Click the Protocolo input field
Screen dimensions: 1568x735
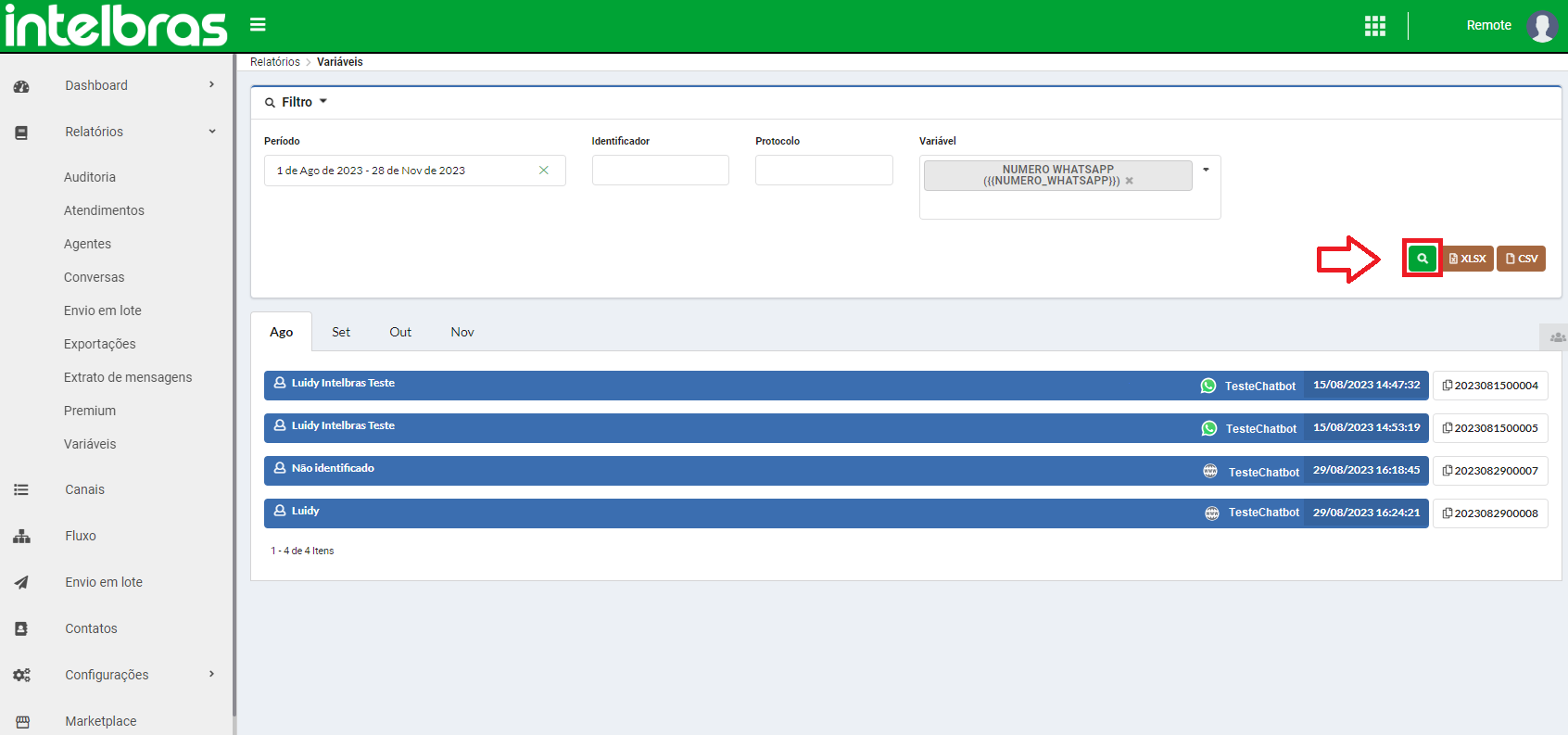tap(824, 171)
